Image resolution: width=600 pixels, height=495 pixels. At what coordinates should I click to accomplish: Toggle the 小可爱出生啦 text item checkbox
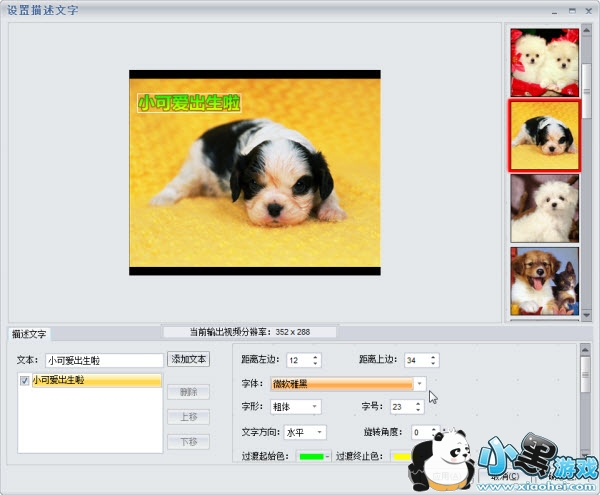[25, 381]
